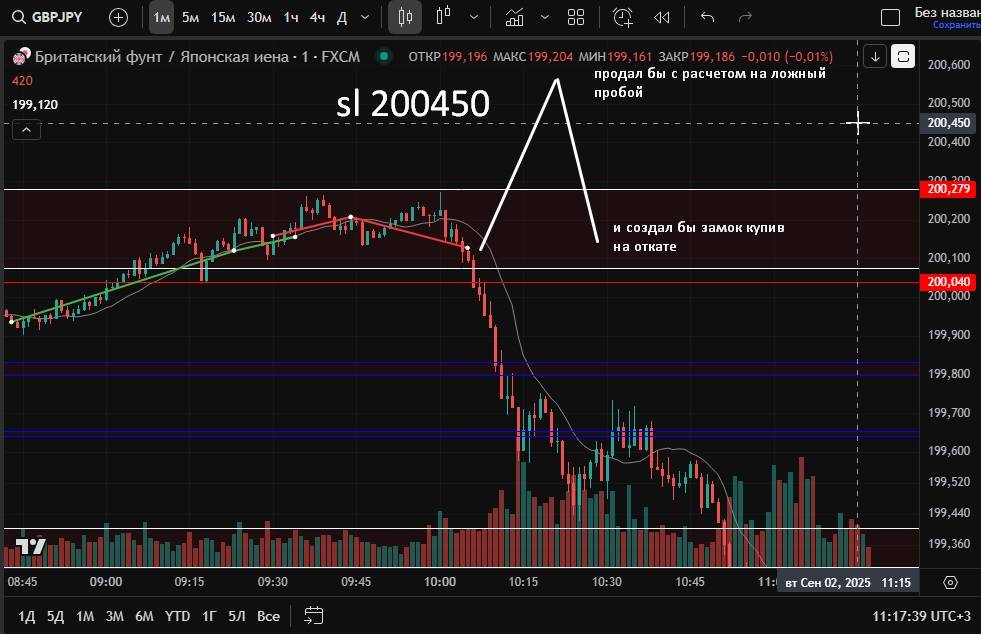Image resolution: width=981 pixels, height=634 pixels.
Task: Switch to the 1ч timeframe
Action: (x=290, y=17)
